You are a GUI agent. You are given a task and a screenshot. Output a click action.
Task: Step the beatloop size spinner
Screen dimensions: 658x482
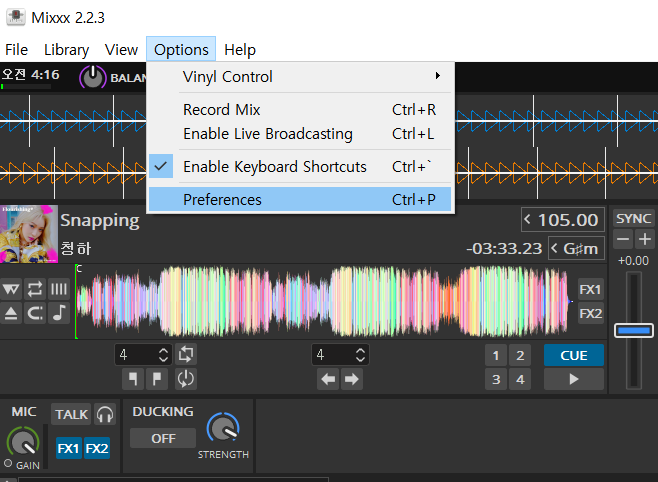coord(163,355)
